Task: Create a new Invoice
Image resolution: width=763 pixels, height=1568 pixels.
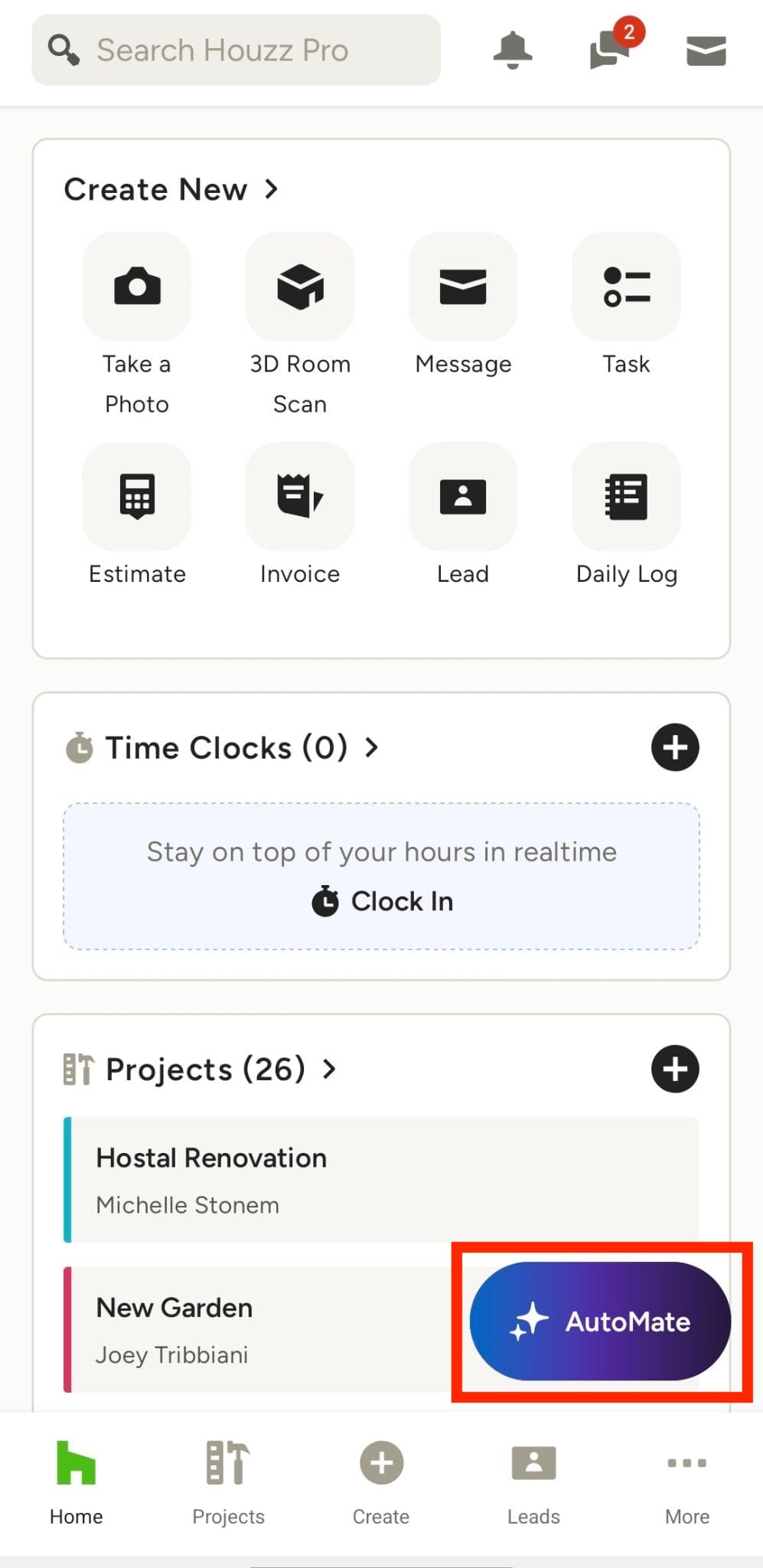Action: (300, 496)
